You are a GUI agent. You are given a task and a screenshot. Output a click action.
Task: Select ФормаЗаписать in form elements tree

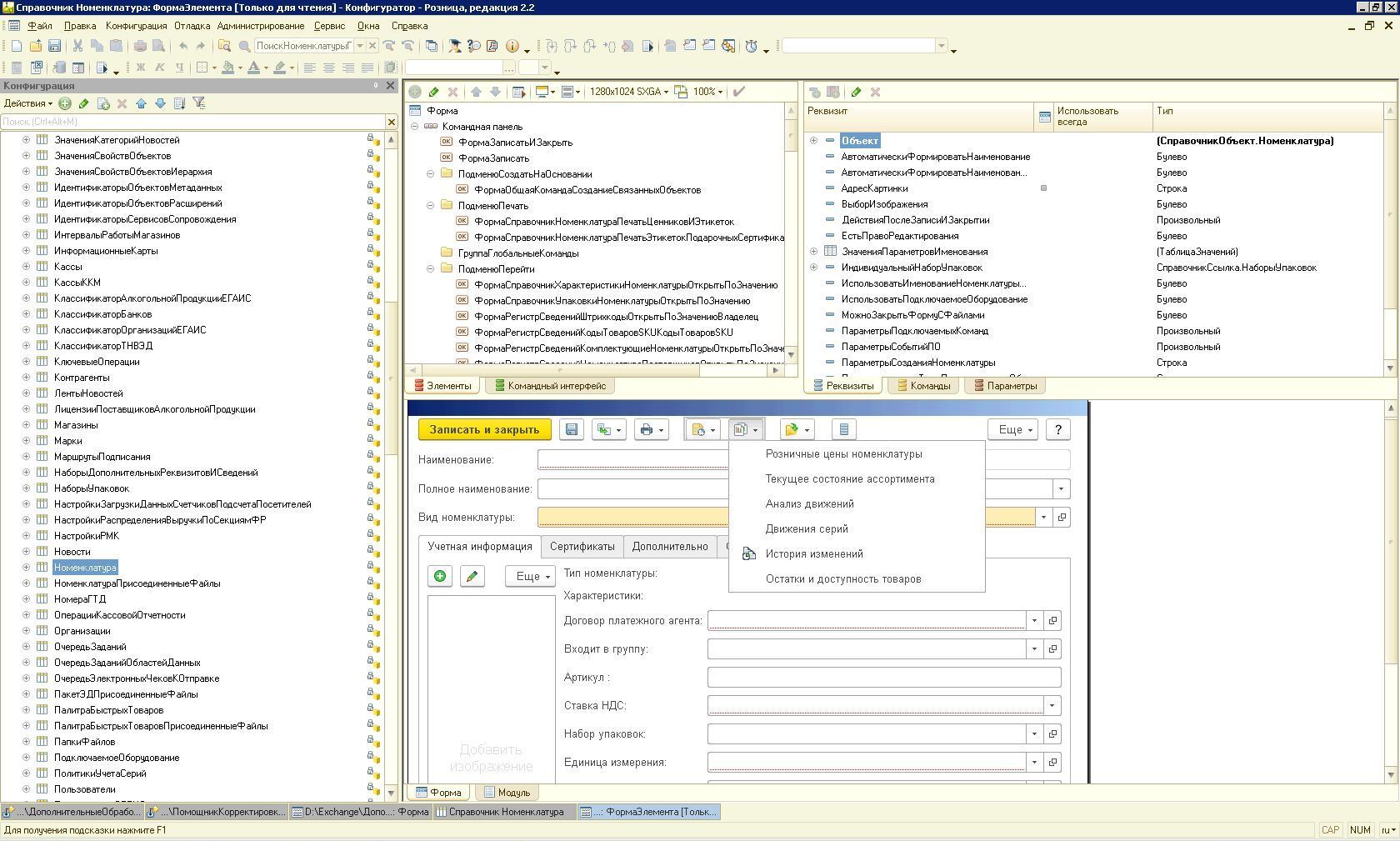click(493, 158)
